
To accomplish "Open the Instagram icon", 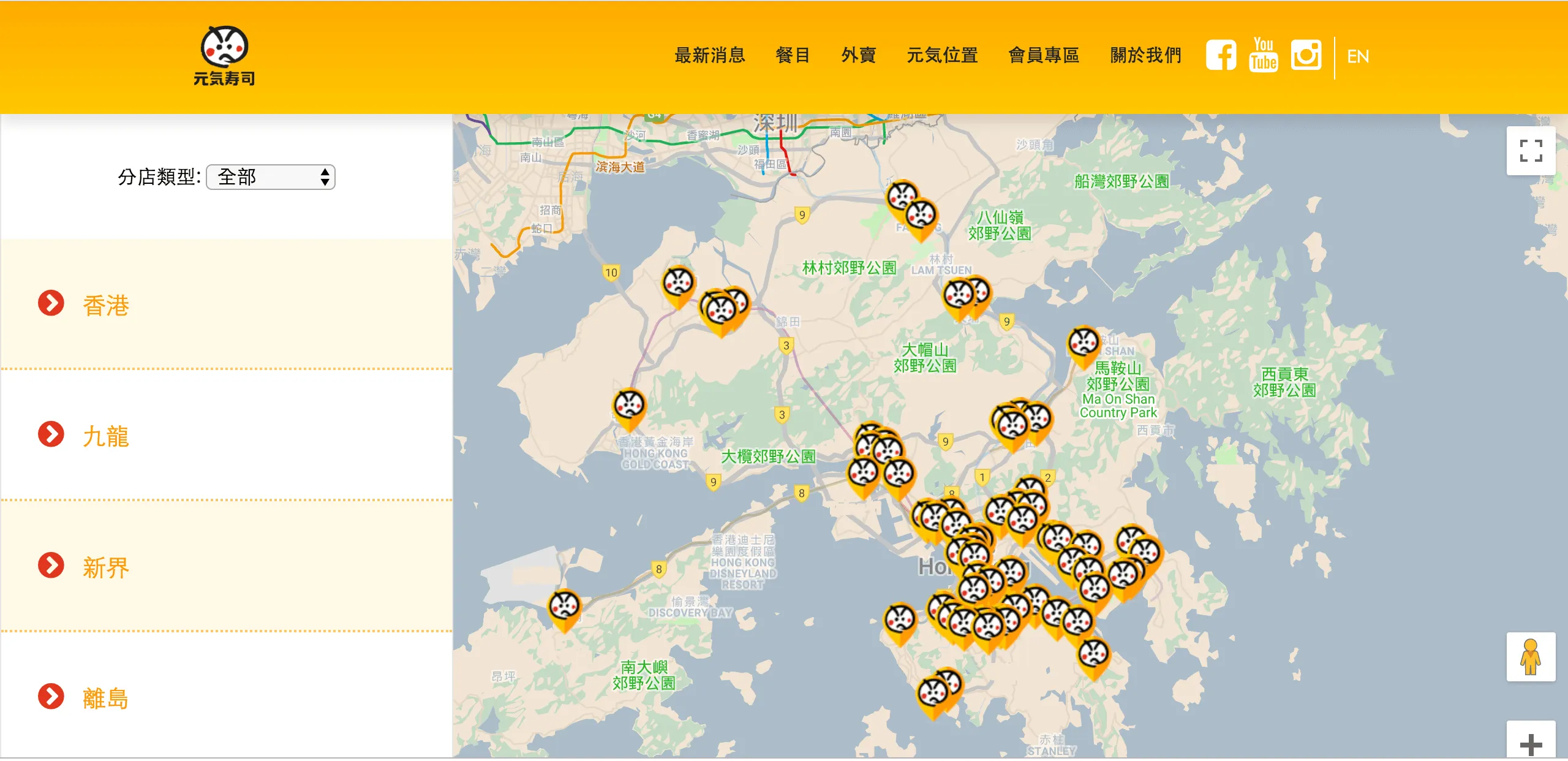I will point(1306,56).
